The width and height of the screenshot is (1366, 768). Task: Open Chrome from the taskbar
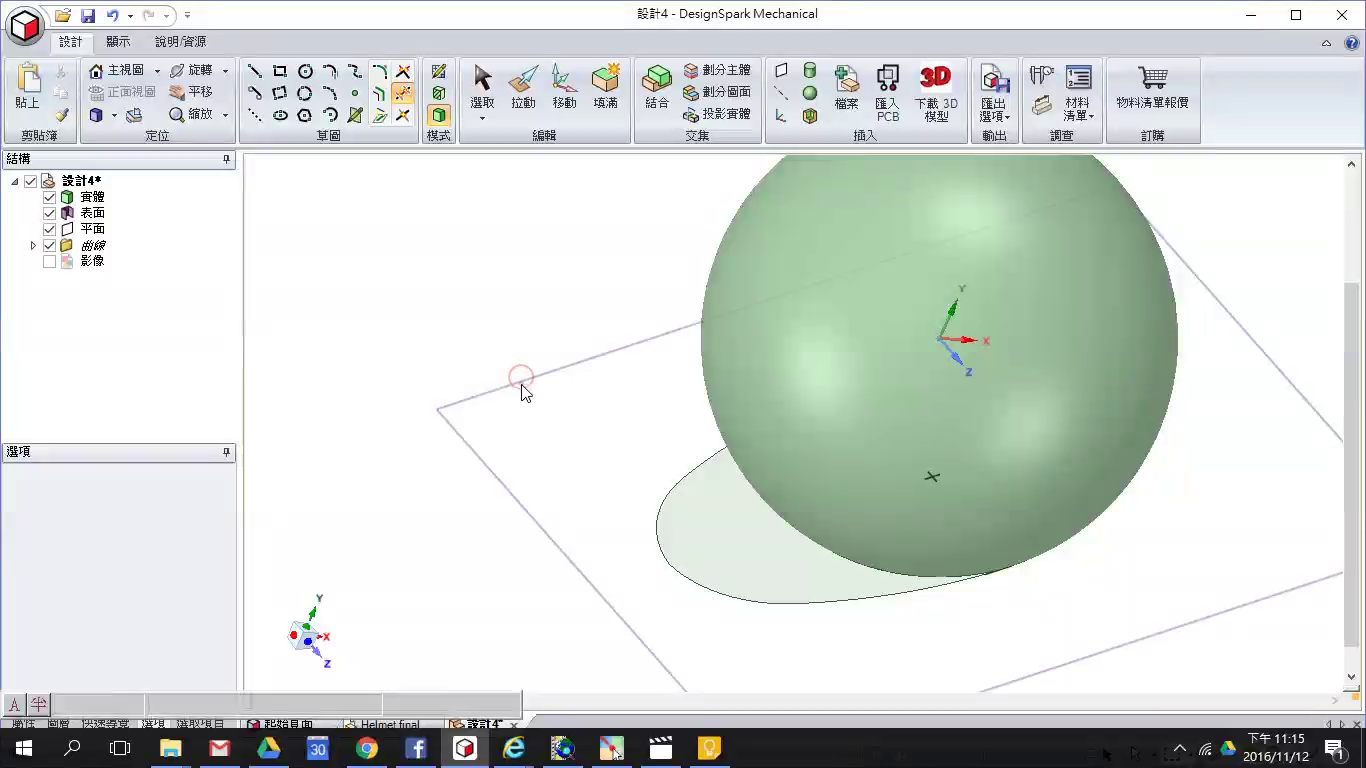[x=366, y=748]
